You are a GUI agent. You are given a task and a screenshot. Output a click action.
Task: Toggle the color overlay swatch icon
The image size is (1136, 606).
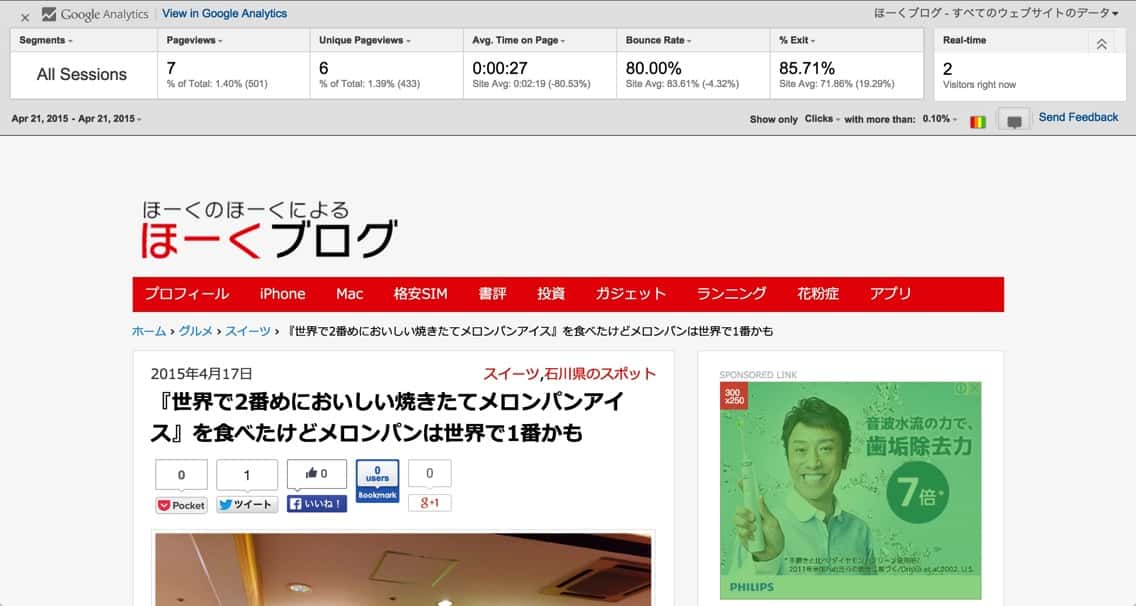pyautogui.click(x=978, y=122)
